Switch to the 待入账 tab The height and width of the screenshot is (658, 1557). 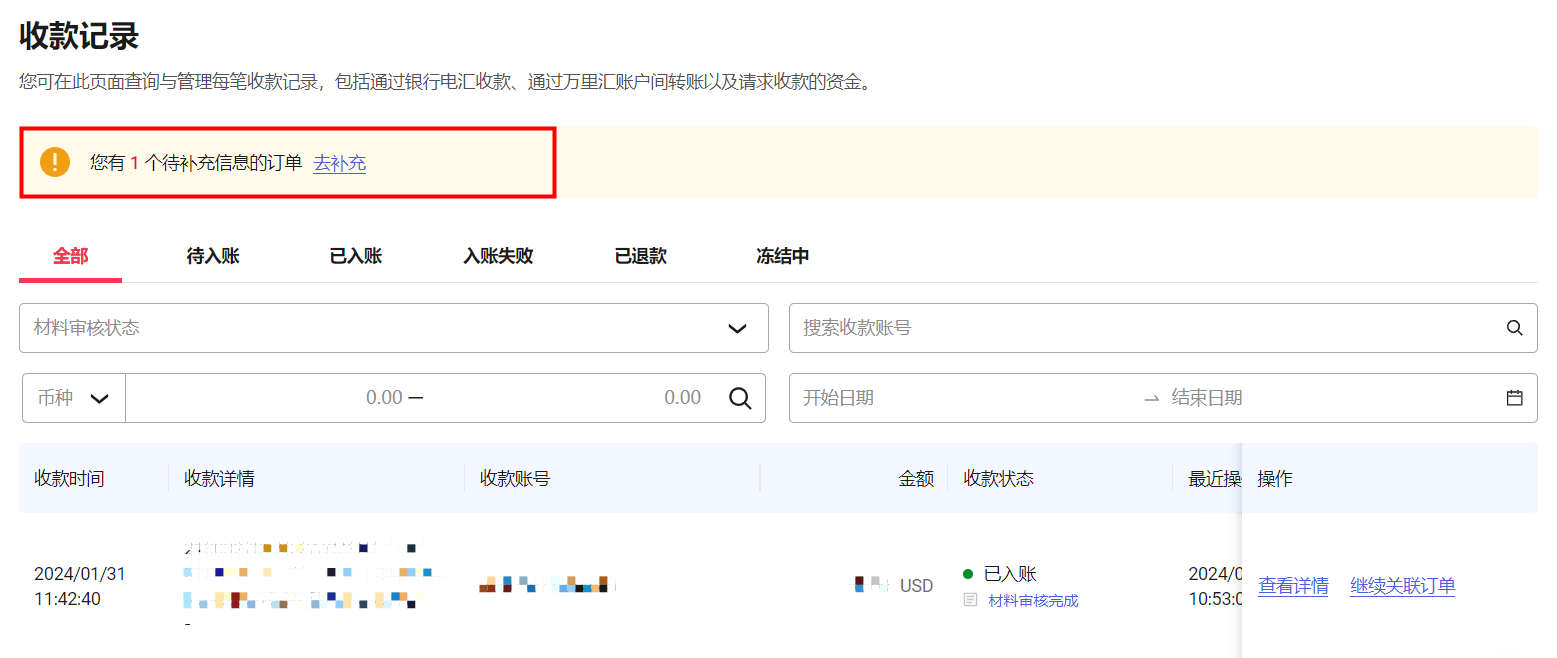pos(213,256)
